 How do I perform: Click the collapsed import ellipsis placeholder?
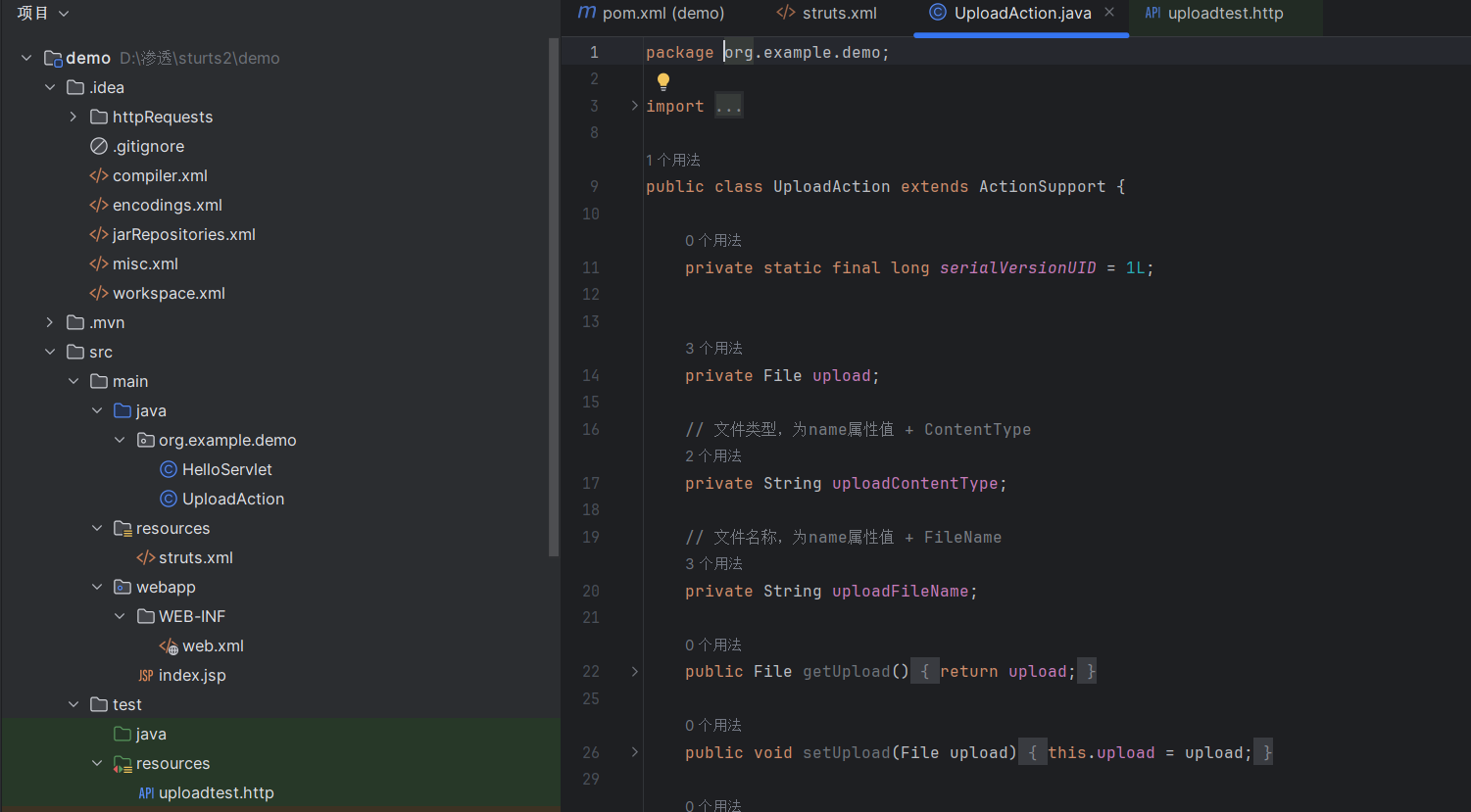click(729, 106)
